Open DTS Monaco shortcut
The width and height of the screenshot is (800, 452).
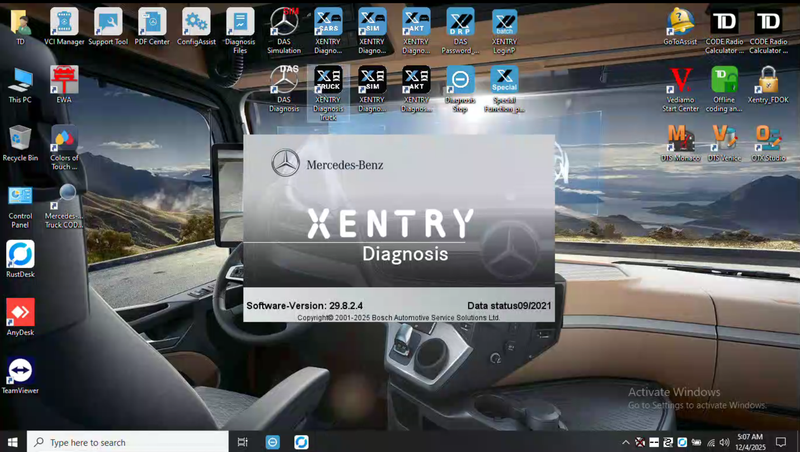(681, 137)
